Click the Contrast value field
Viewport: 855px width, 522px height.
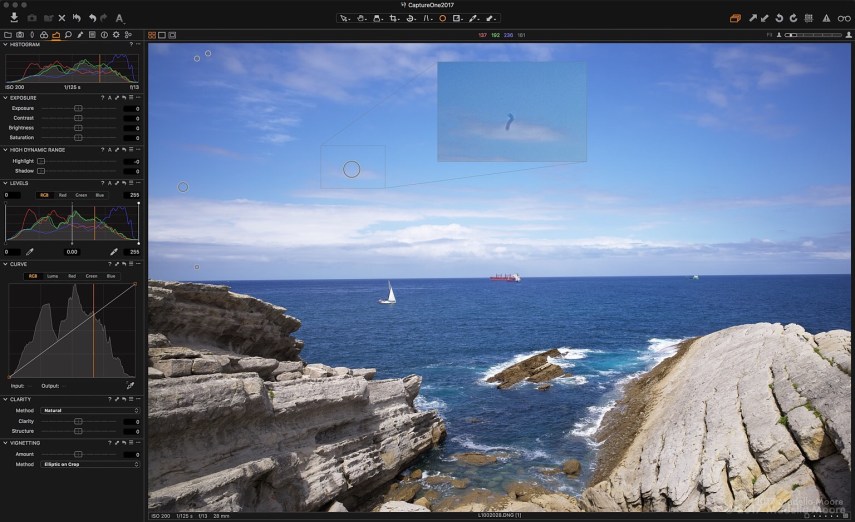click(x=131, y=118)
